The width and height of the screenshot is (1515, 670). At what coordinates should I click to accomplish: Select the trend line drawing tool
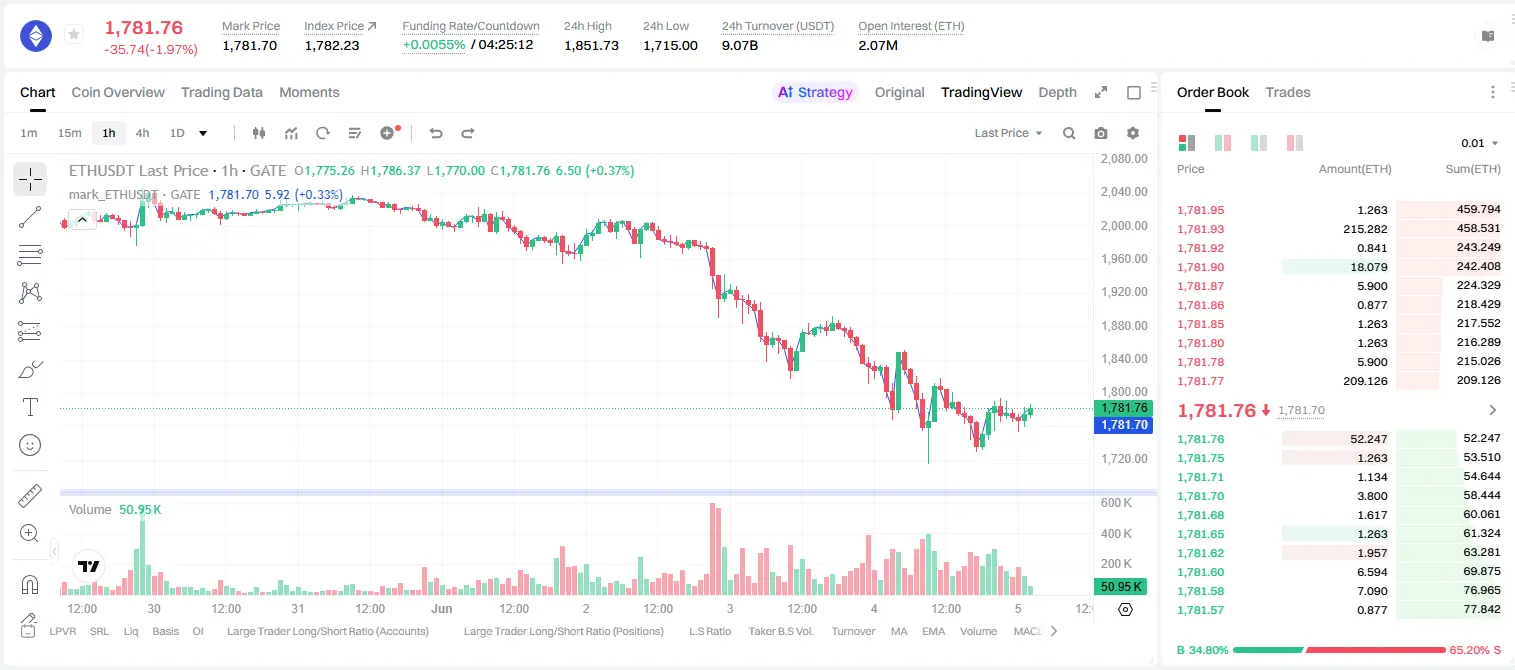click(x=30, y=217)
